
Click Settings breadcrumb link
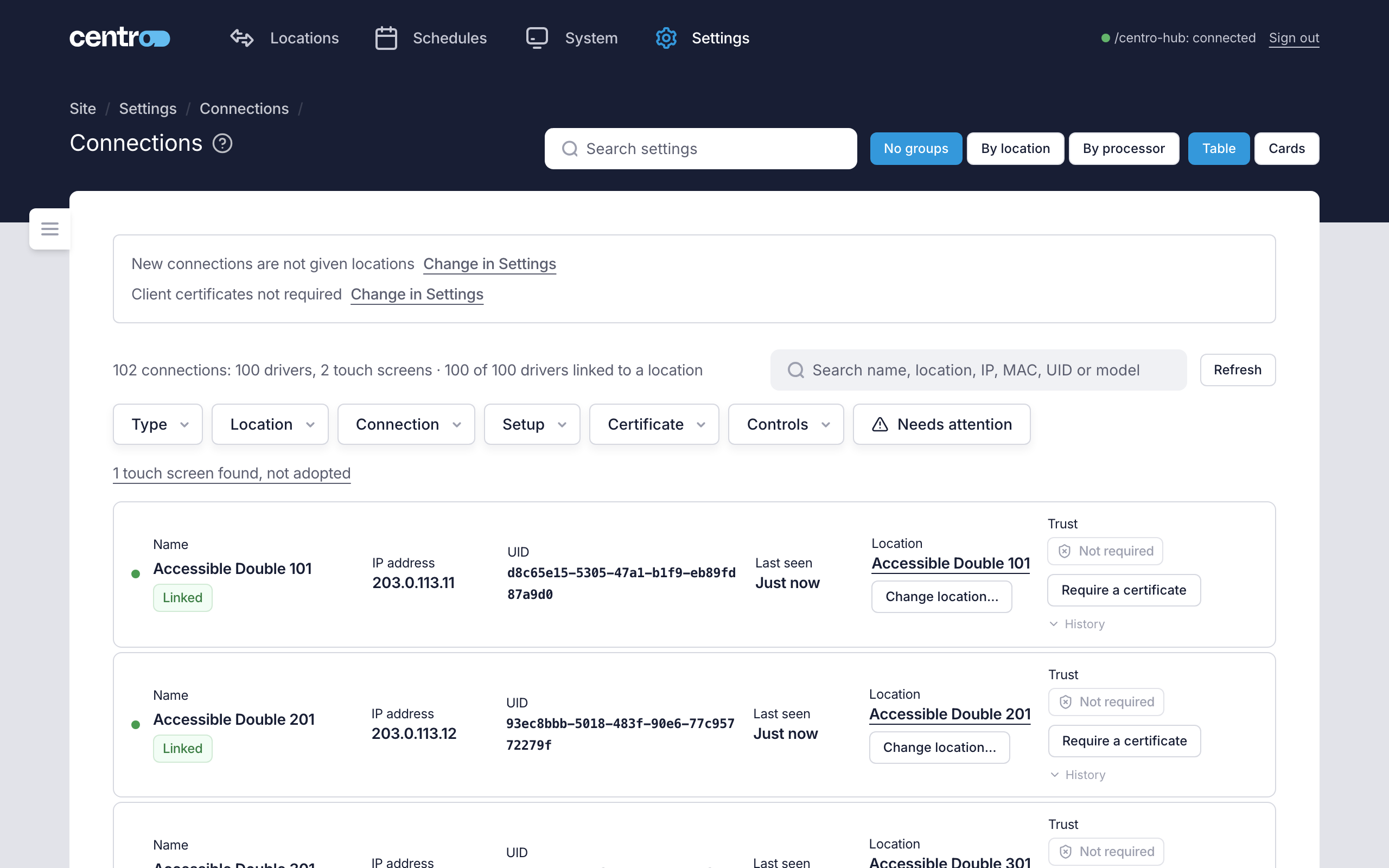[x=148, y=108]
